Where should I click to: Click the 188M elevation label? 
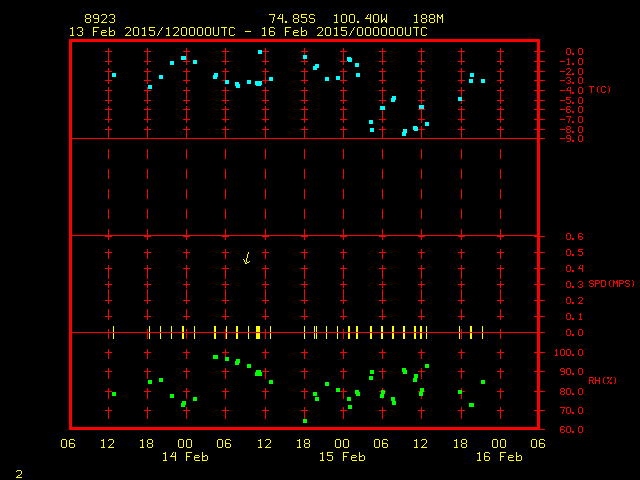coord(426,19)
